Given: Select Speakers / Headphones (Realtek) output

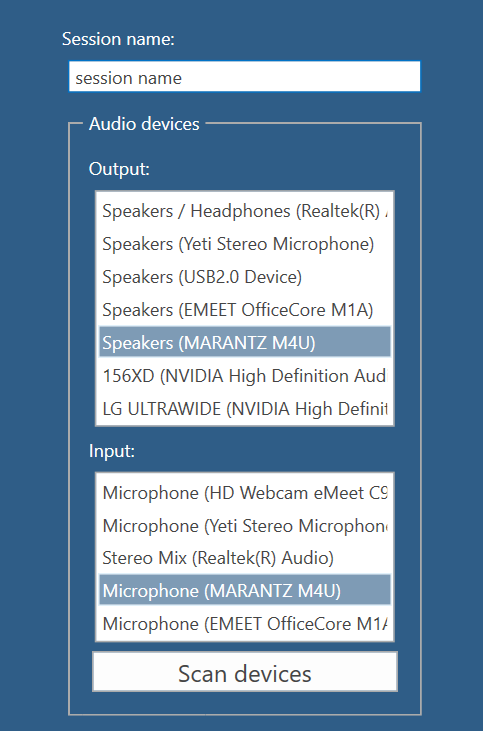Looking at the screenshot, I should (x=245, y=211).
